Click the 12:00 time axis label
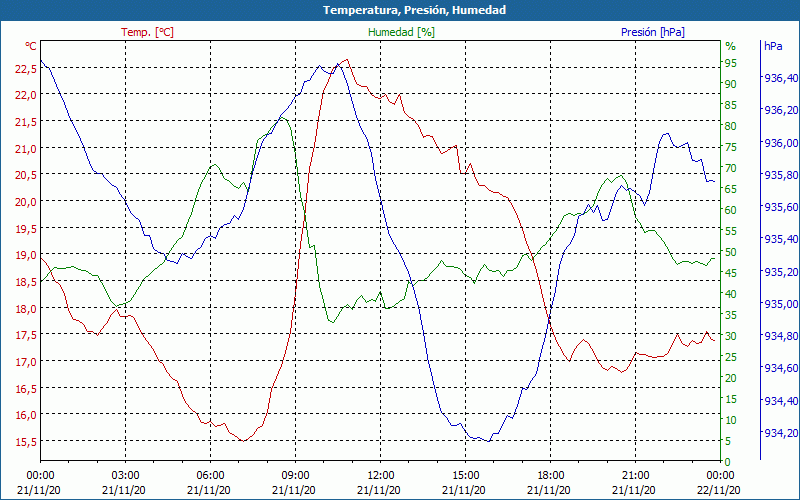This screenshot has width=800, height=500. coord(381,477)
